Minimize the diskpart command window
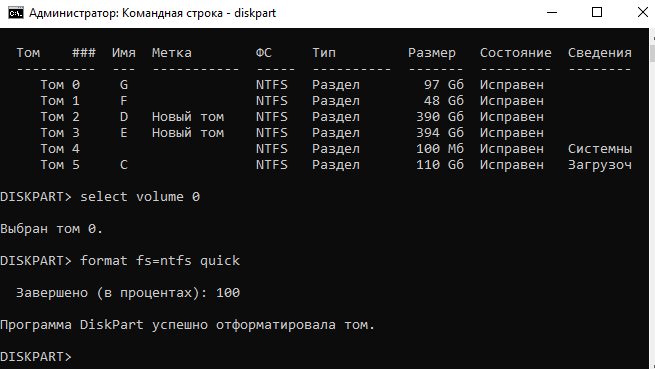The image size is (655, 369). [x=552, y=13]
